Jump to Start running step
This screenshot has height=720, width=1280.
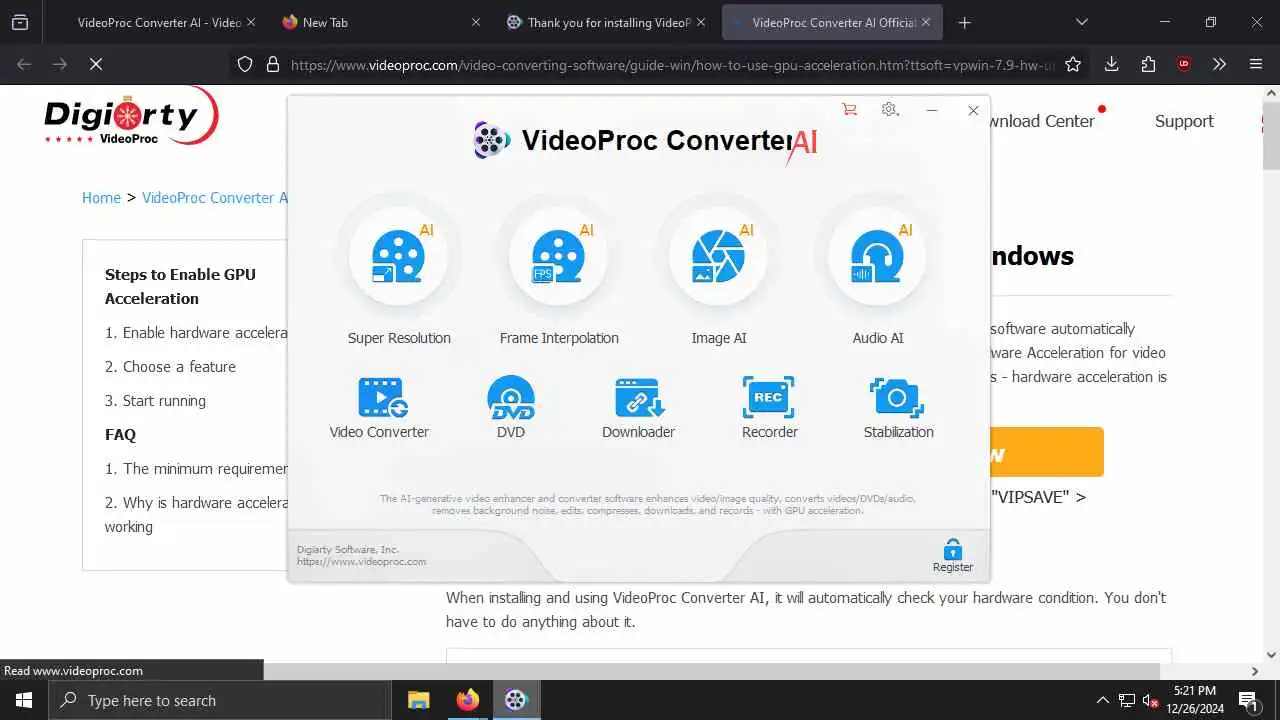coord(155,401)
